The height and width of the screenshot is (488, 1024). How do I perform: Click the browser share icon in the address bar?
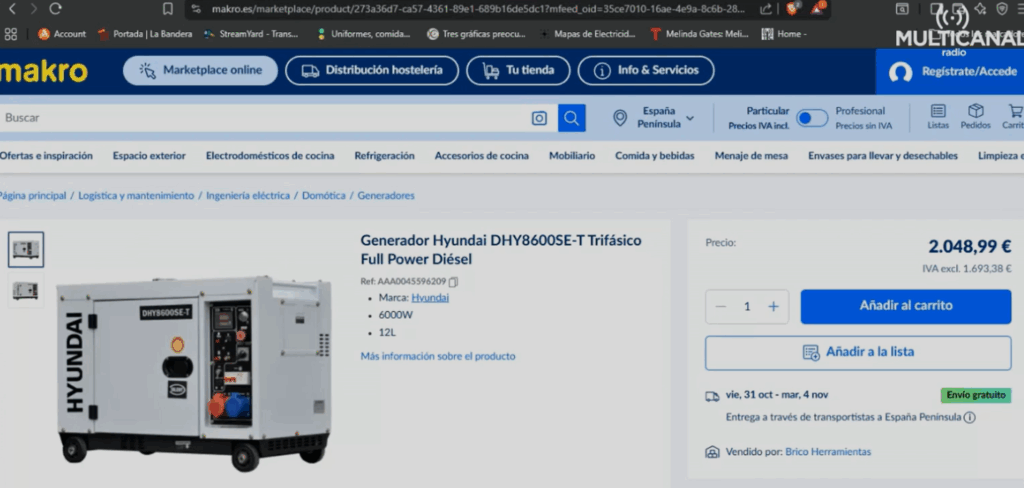tap(765, 9)
